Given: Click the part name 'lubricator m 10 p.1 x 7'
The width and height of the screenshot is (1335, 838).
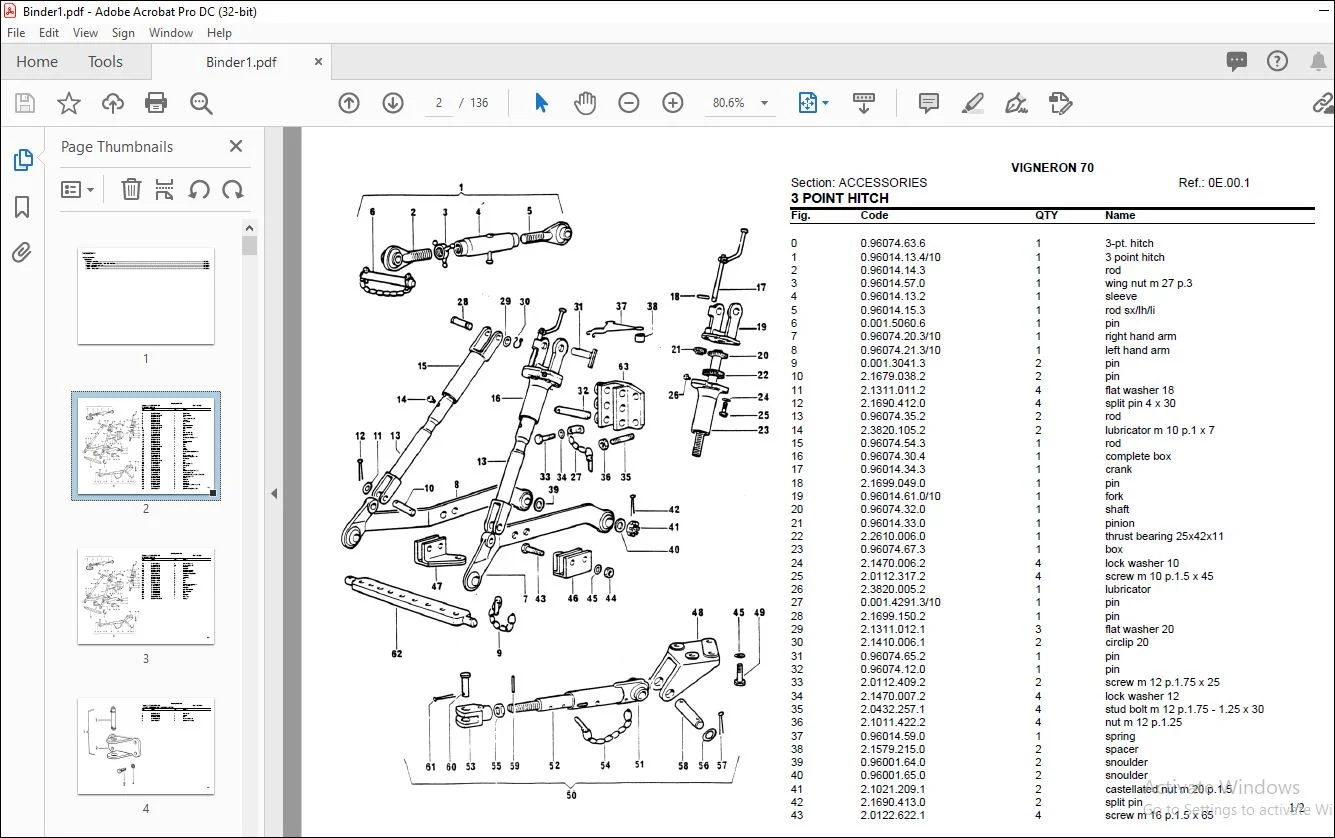Looking at the screenshot, I should pyautogui.click(x=1160, y=430).
